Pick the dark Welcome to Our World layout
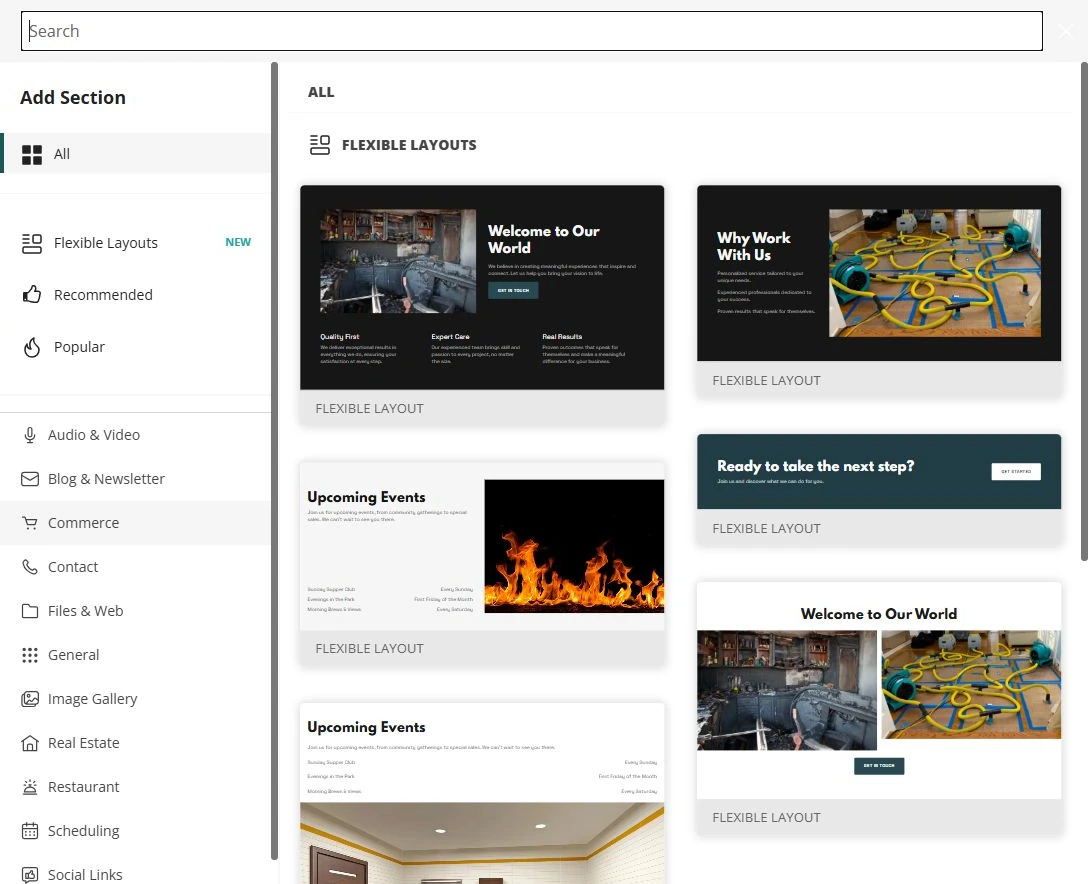 pyautogui.click(x=482, y=305)
